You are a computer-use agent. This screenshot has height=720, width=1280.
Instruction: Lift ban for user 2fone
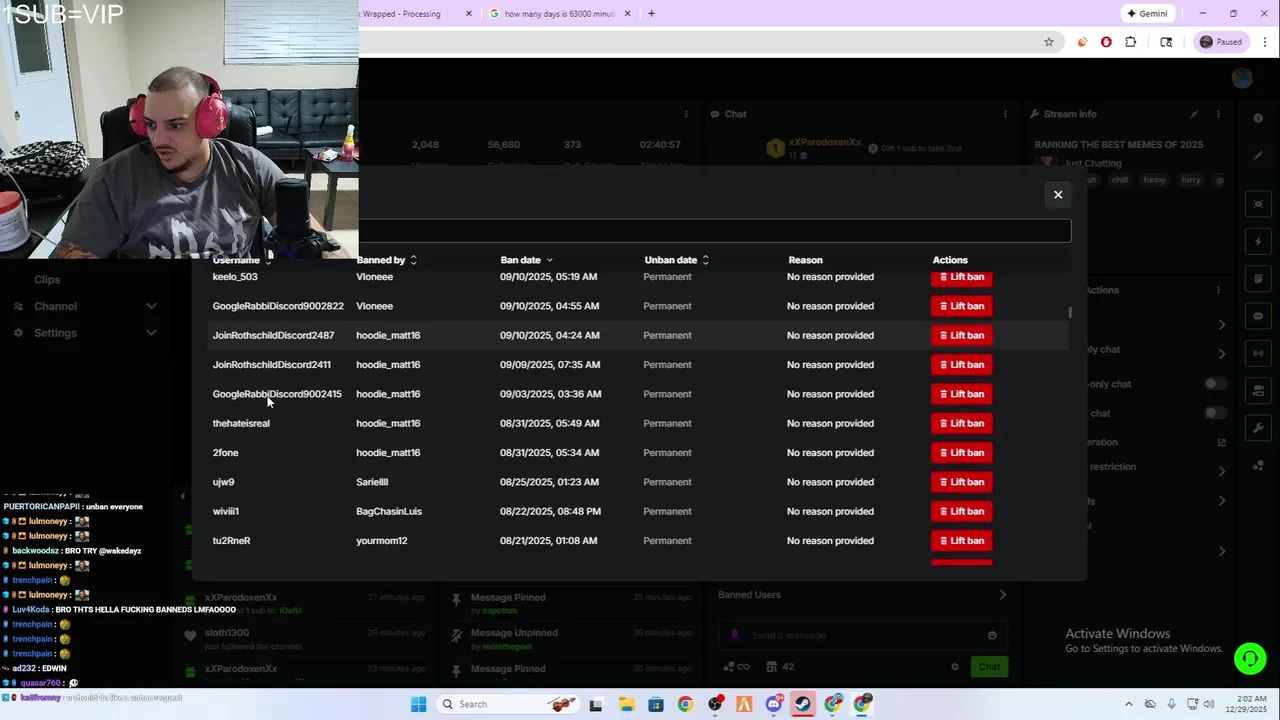(961, 453)
